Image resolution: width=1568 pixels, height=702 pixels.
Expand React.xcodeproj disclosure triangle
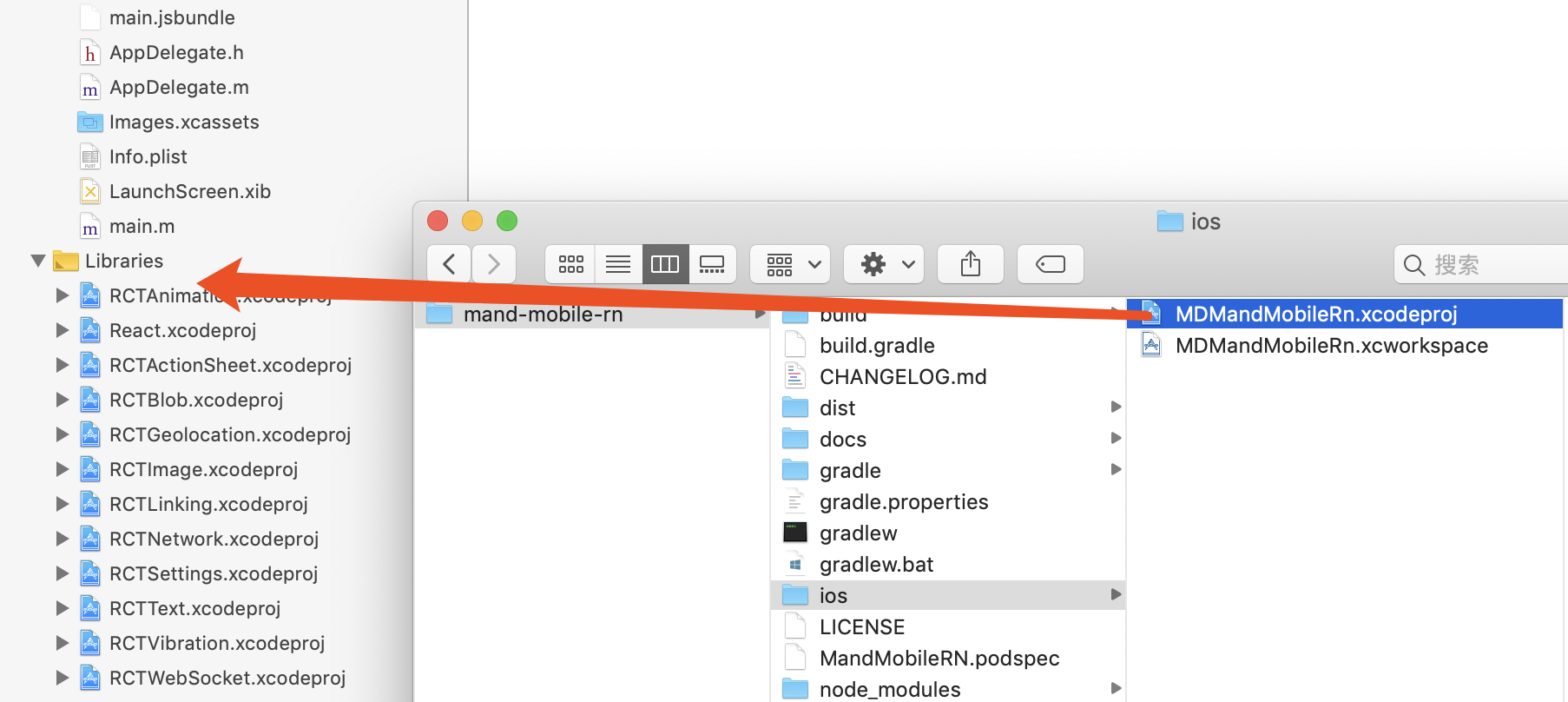tap(63, 330)
